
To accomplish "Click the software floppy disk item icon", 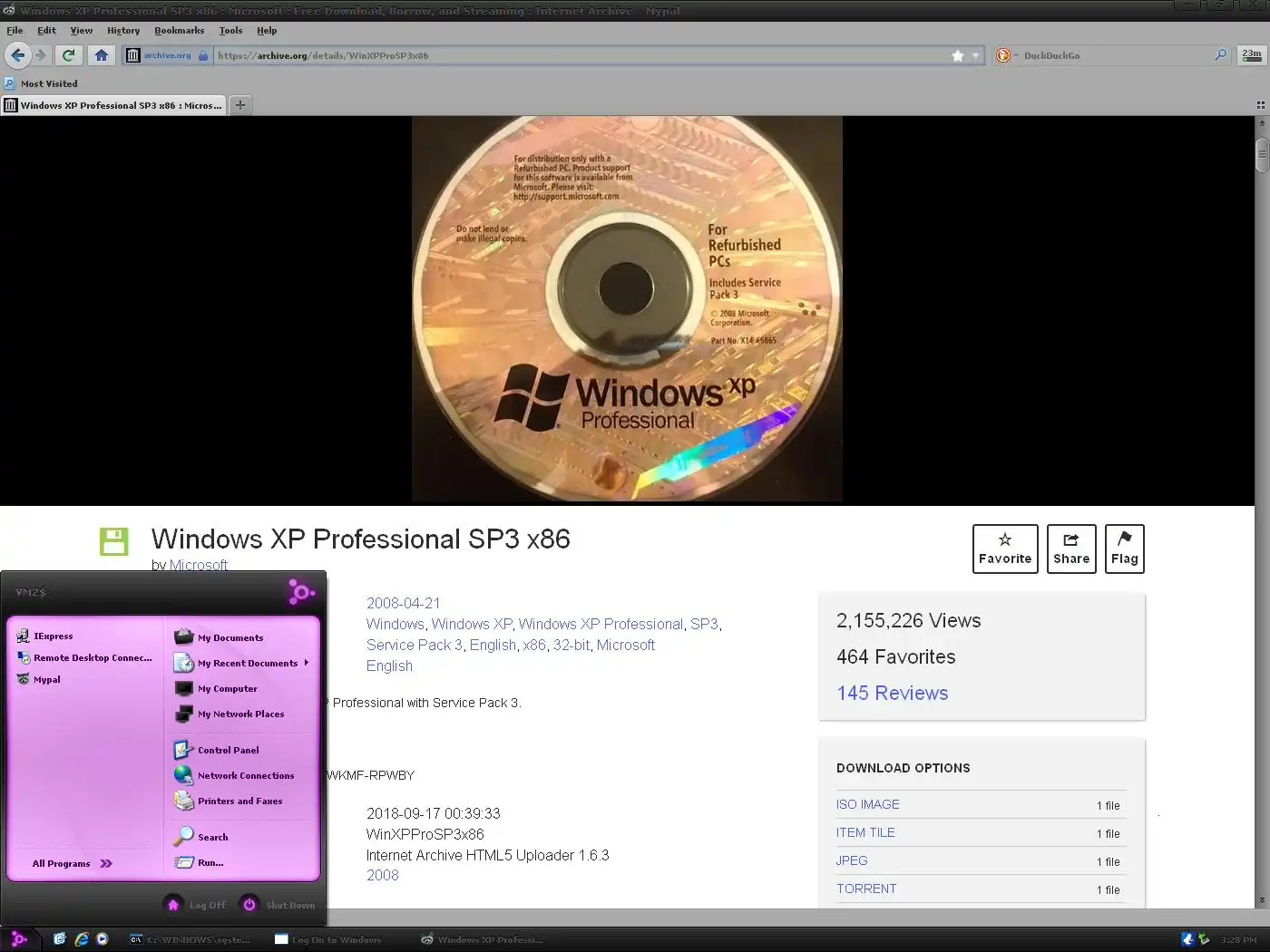I will click(114, 541).
